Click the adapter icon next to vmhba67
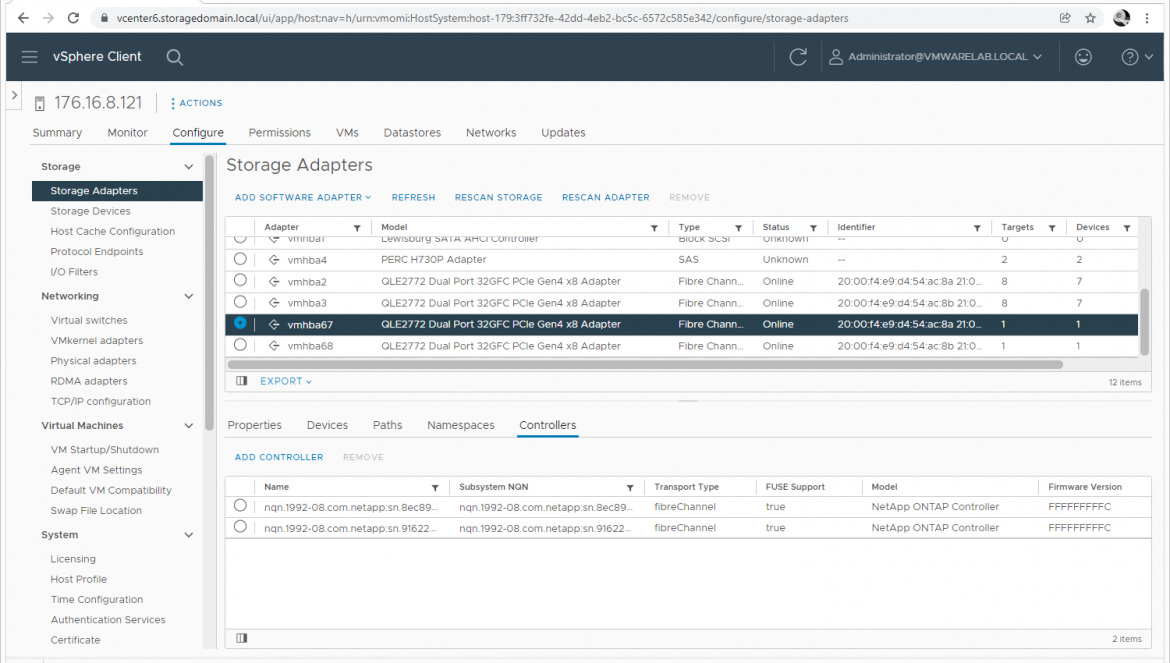 (274, 324)
